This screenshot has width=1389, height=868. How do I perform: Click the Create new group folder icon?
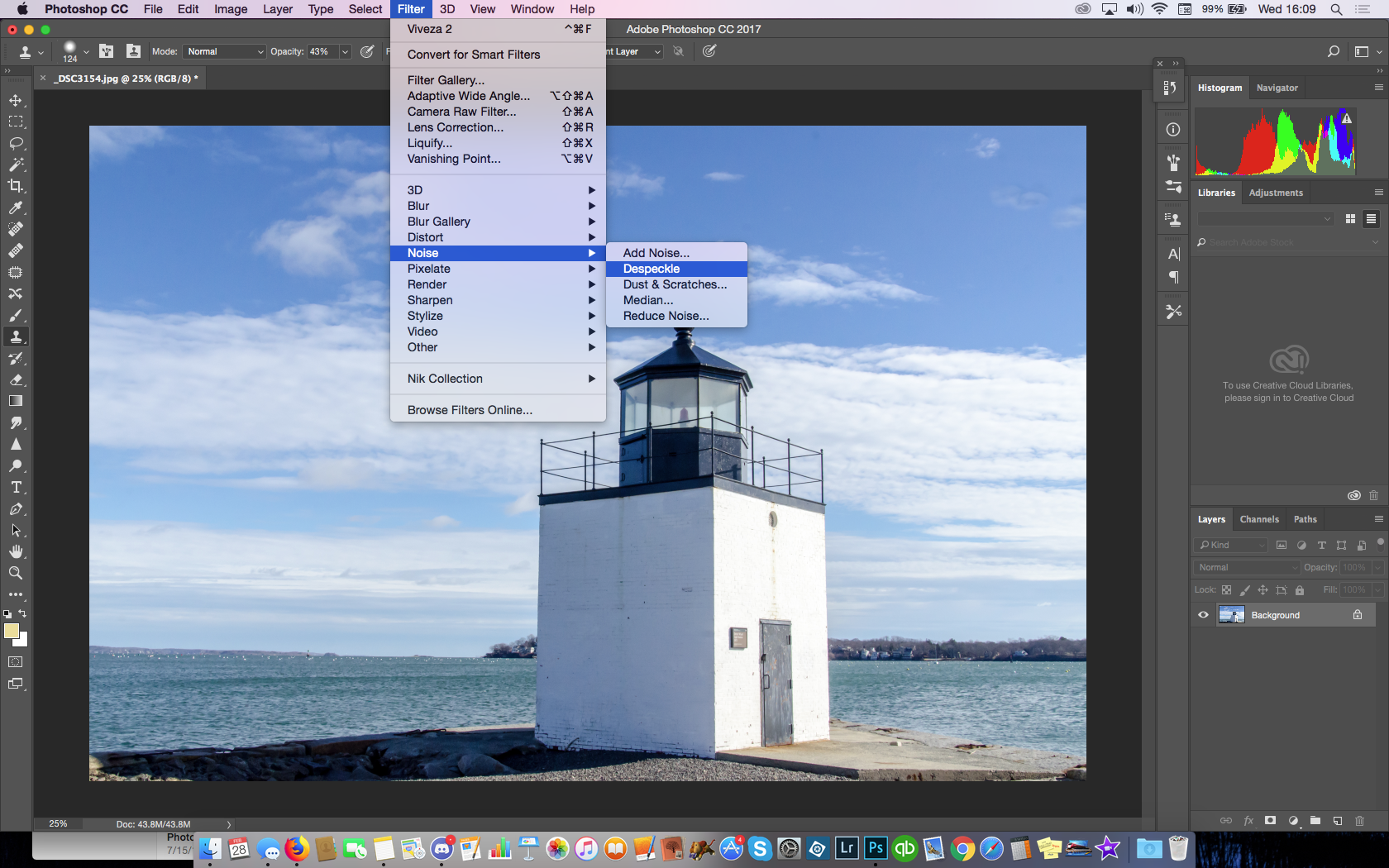coord(1315,821)
